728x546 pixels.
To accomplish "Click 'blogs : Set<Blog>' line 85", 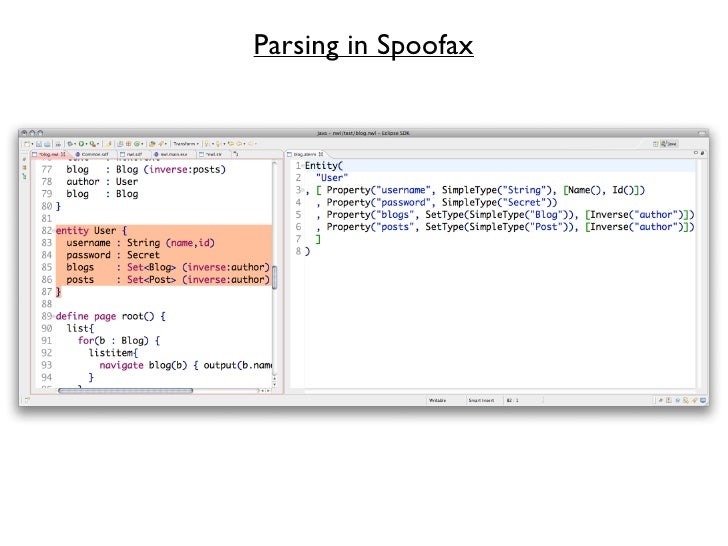I will tap(168, 267).
